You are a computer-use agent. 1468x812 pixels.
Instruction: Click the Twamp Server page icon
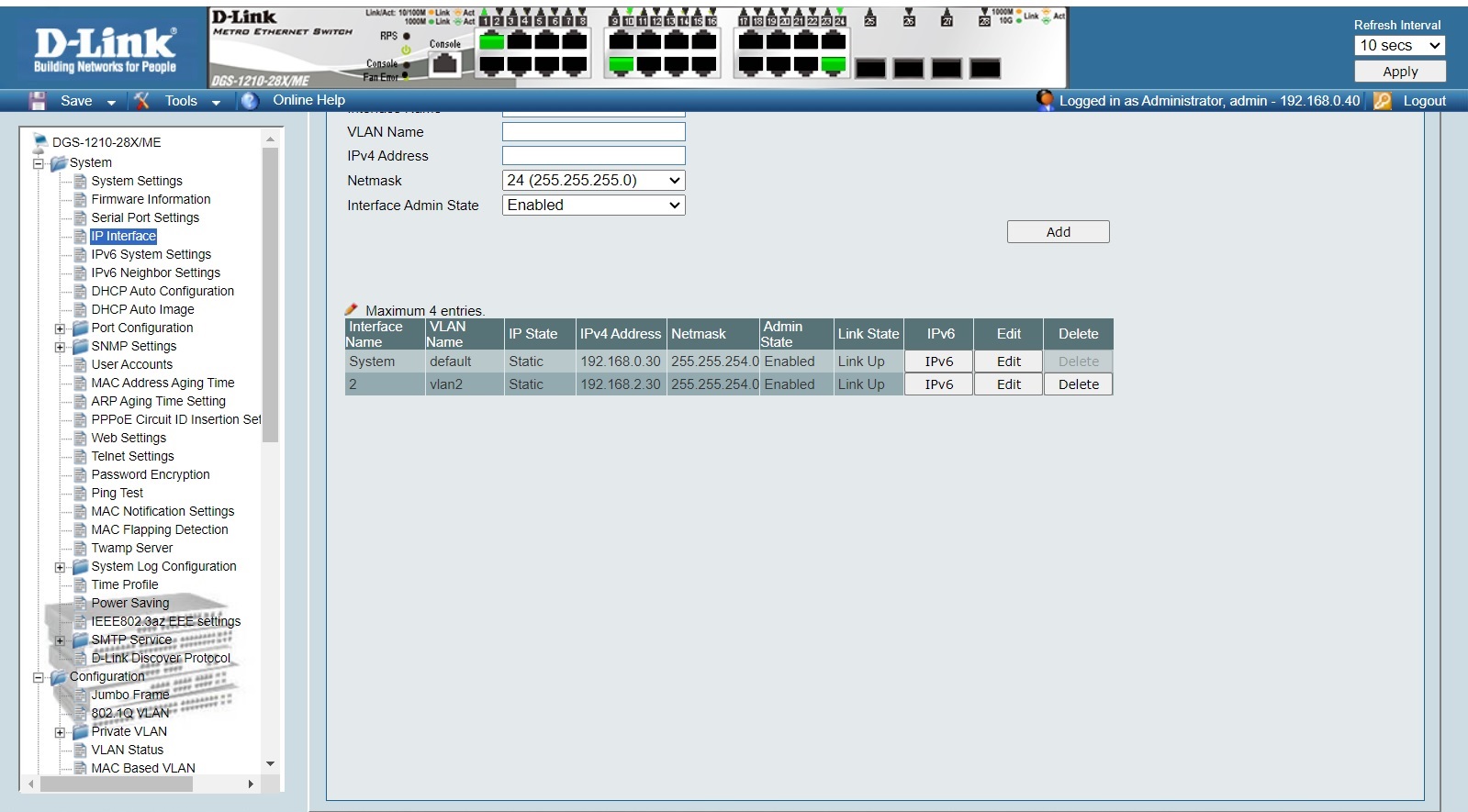point(80,549)
